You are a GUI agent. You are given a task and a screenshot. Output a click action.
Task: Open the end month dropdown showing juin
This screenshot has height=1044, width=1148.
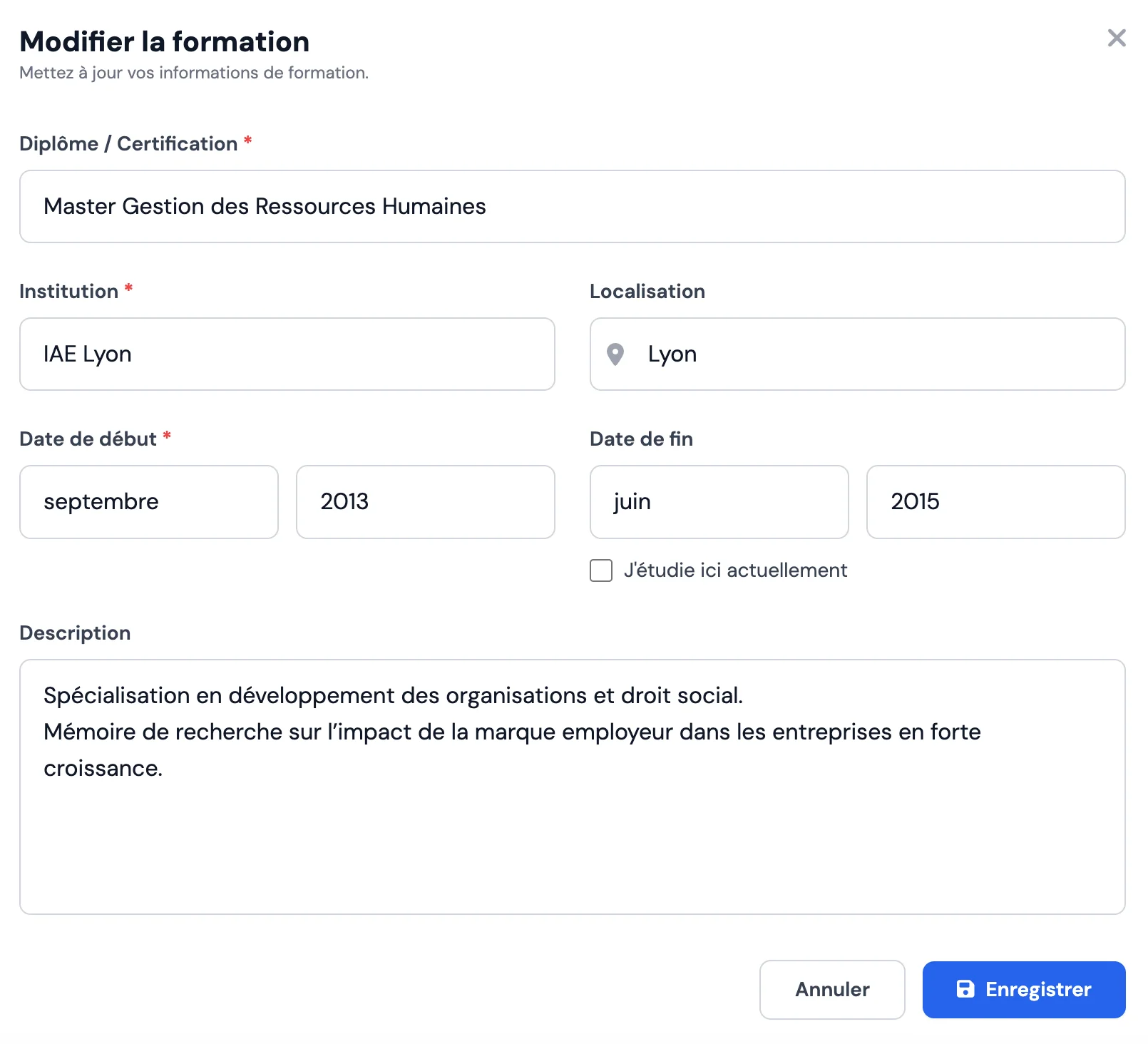point(718,501)
